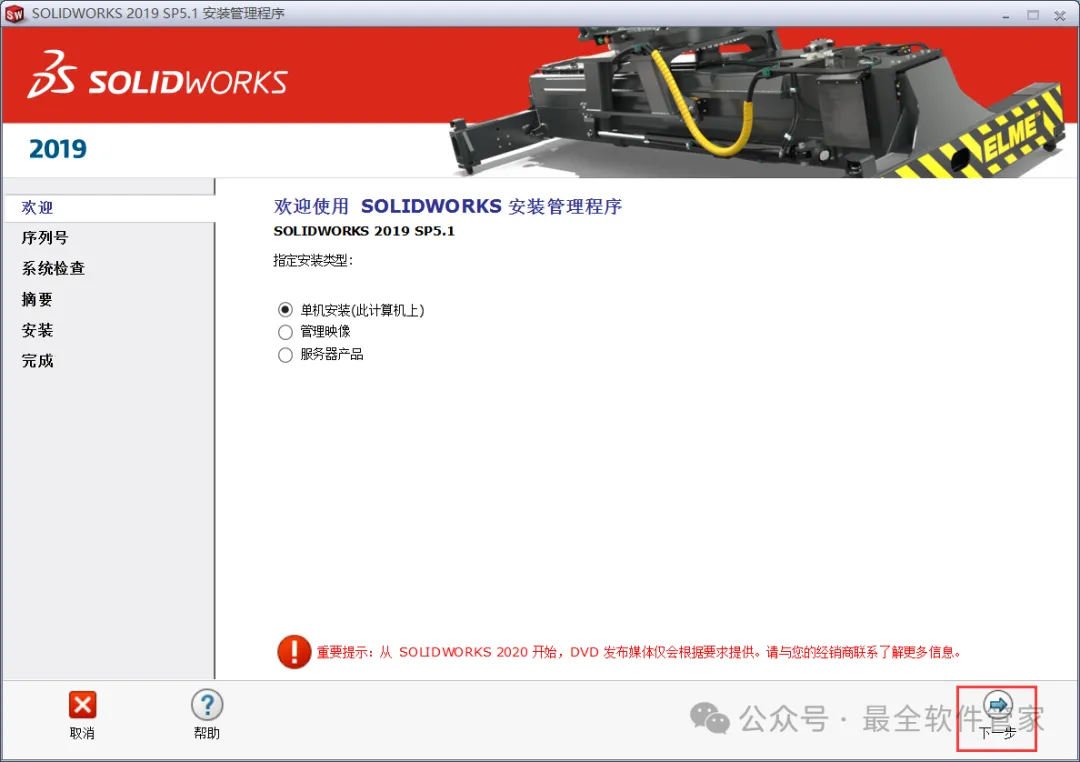Viewport: 1080px width, 762px height.
Task: Click the SOLIDWORKS 2019 SP5.1 version text
Action: tap(364, 231)
